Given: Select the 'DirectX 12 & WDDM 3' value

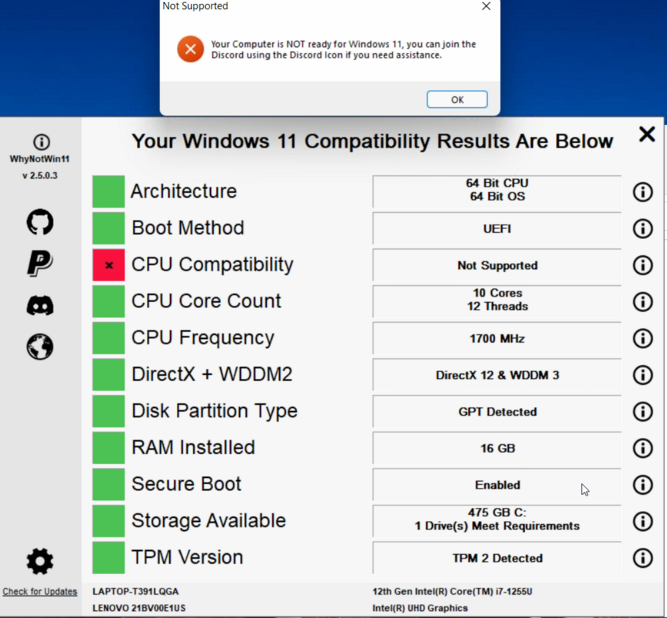Looking at the screenshot, I should click(x=497, y=375).
